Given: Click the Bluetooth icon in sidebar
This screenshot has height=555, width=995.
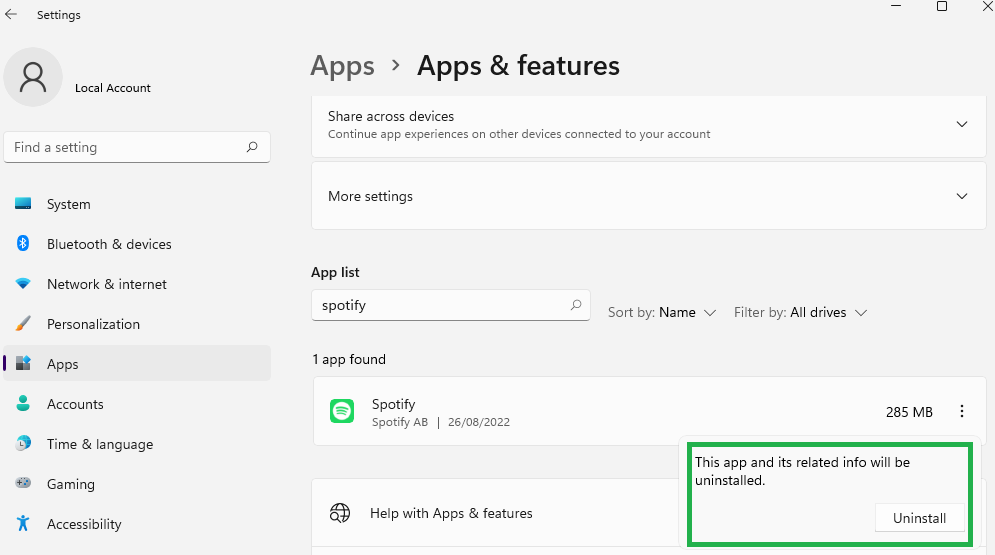Looking at the screenshot, I should click(x=23, y=244).
